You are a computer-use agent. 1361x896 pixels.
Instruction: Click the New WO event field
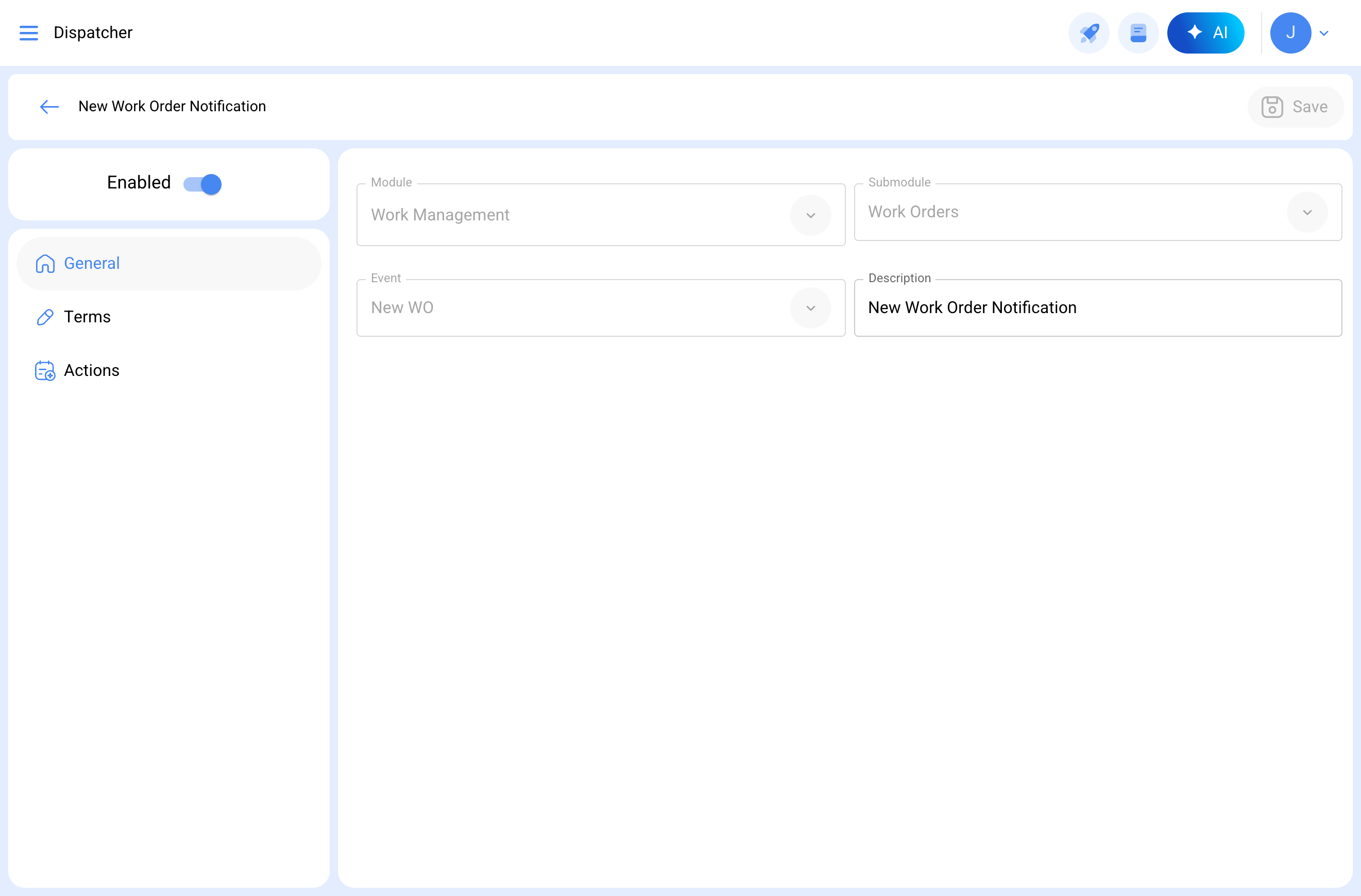[601, 307]
